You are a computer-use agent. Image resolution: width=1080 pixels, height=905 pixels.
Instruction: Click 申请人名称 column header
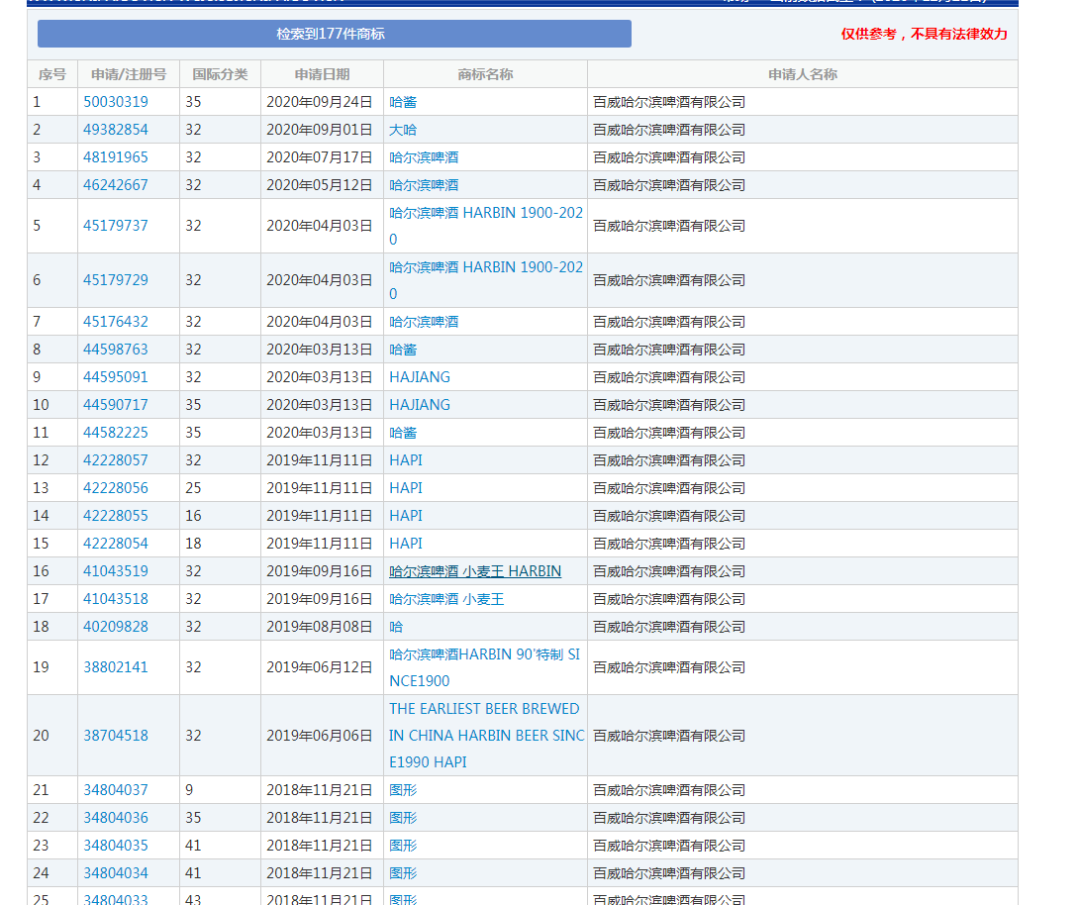coord(802,74)
